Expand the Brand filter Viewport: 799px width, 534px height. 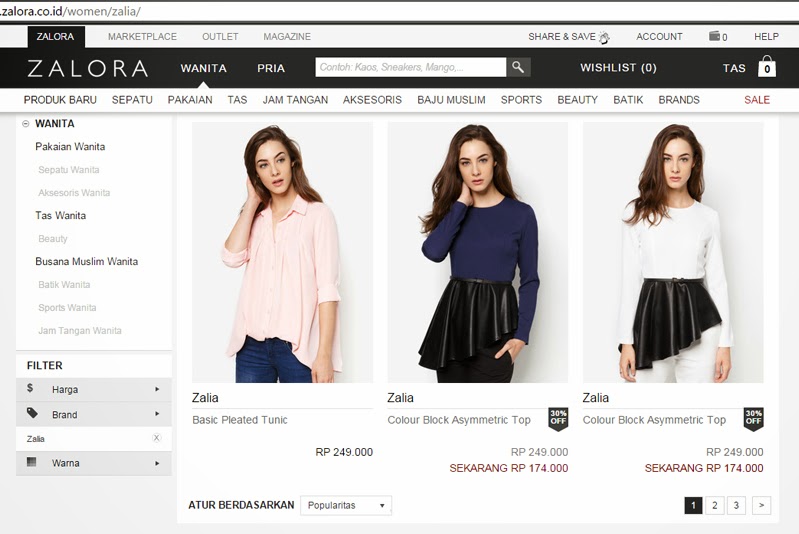coord(94,414)
